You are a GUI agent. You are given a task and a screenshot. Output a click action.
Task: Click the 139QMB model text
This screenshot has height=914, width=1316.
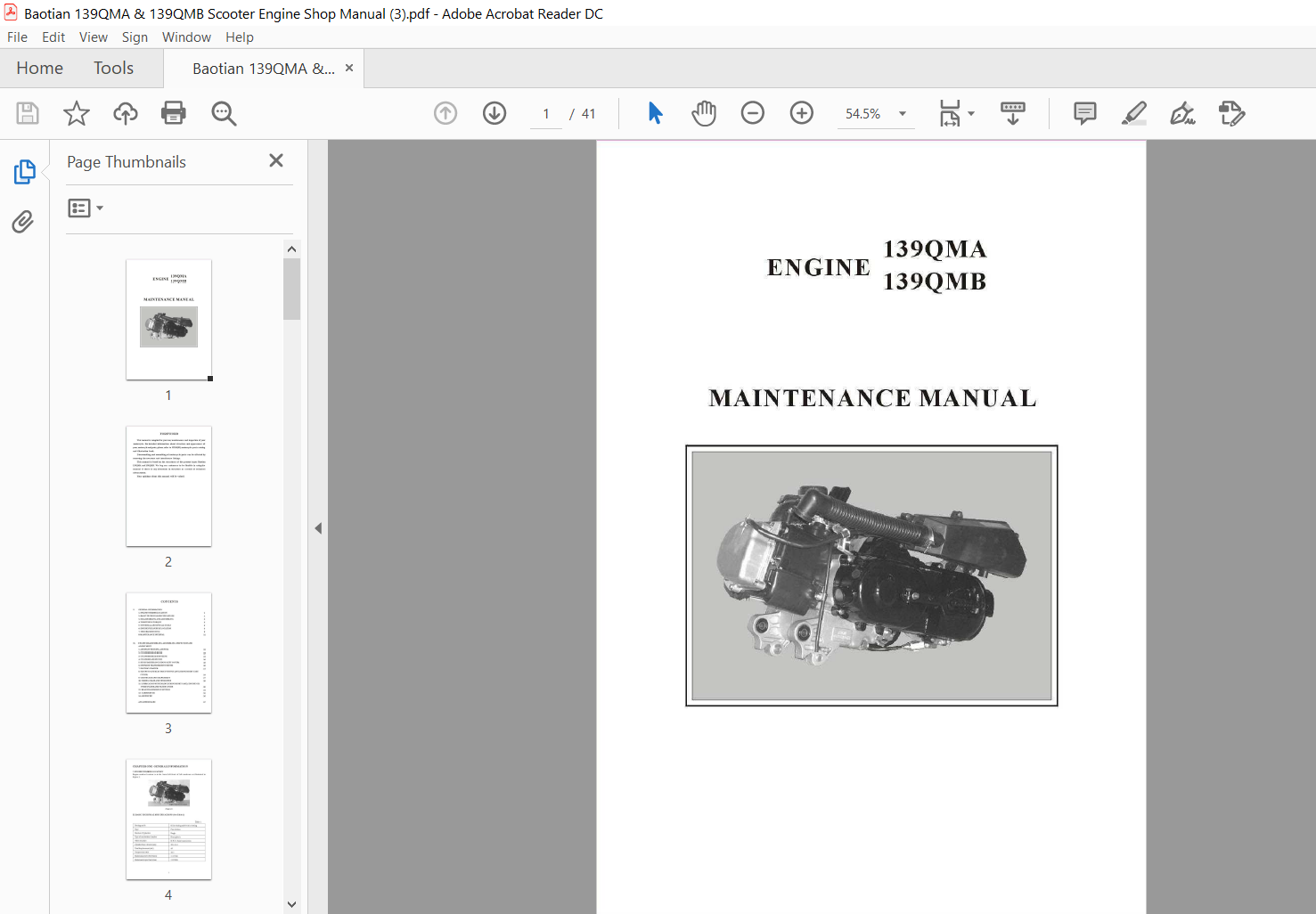[x=935, y=282]
